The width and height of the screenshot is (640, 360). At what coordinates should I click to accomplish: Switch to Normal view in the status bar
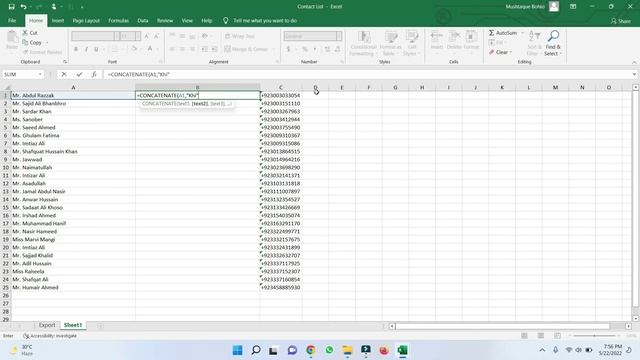[x=524, y=336]
